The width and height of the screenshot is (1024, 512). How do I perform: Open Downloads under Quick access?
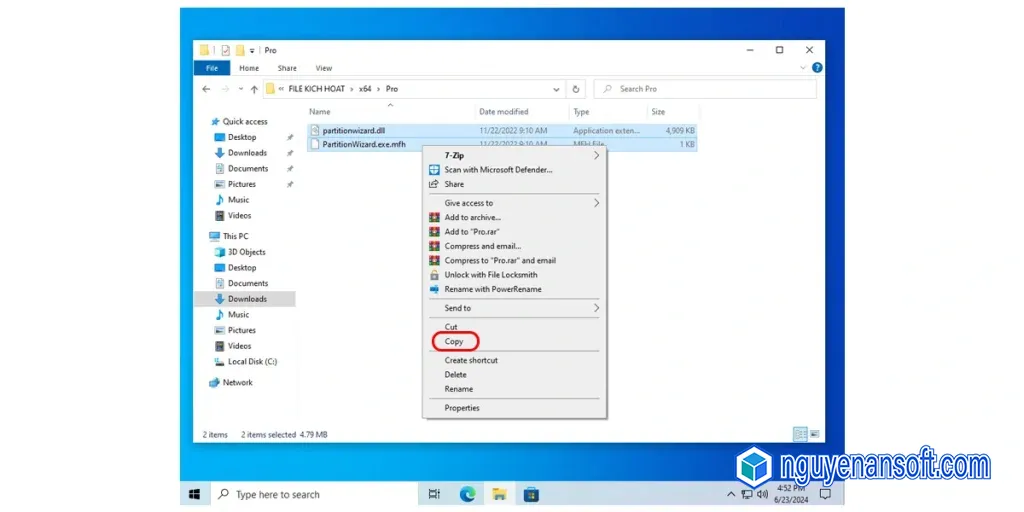[247, 153]
